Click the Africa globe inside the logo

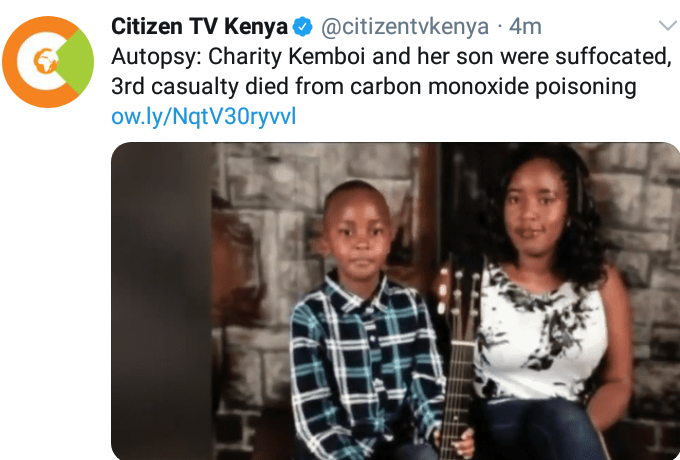click(x=46, y=61)
